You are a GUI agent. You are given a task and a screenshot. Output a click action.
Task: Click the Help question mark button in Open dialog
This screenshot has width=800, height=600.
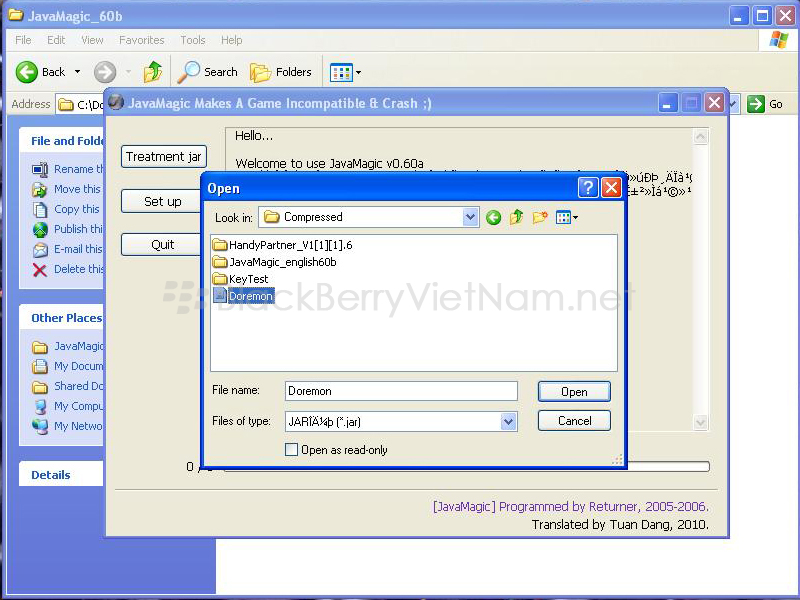pyautogui.click(x=588, y=188)
